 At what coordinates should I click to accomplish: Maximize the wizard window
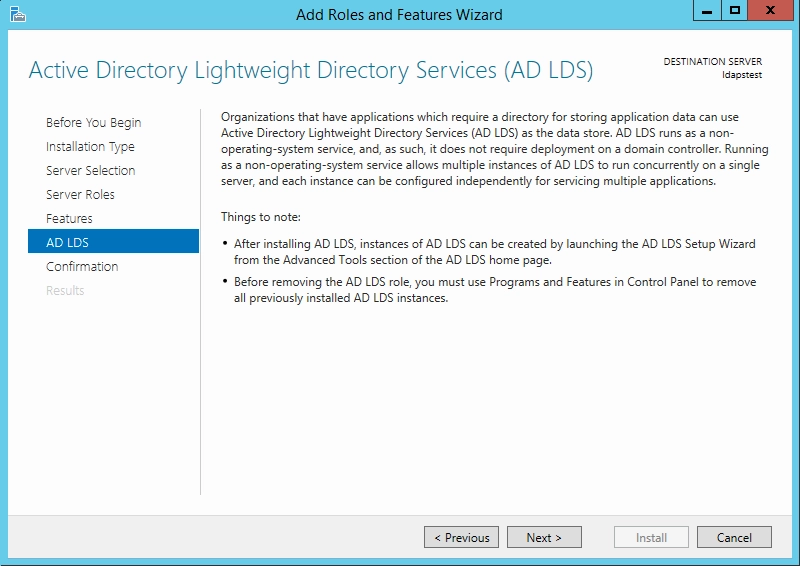(x=735, y=11)
